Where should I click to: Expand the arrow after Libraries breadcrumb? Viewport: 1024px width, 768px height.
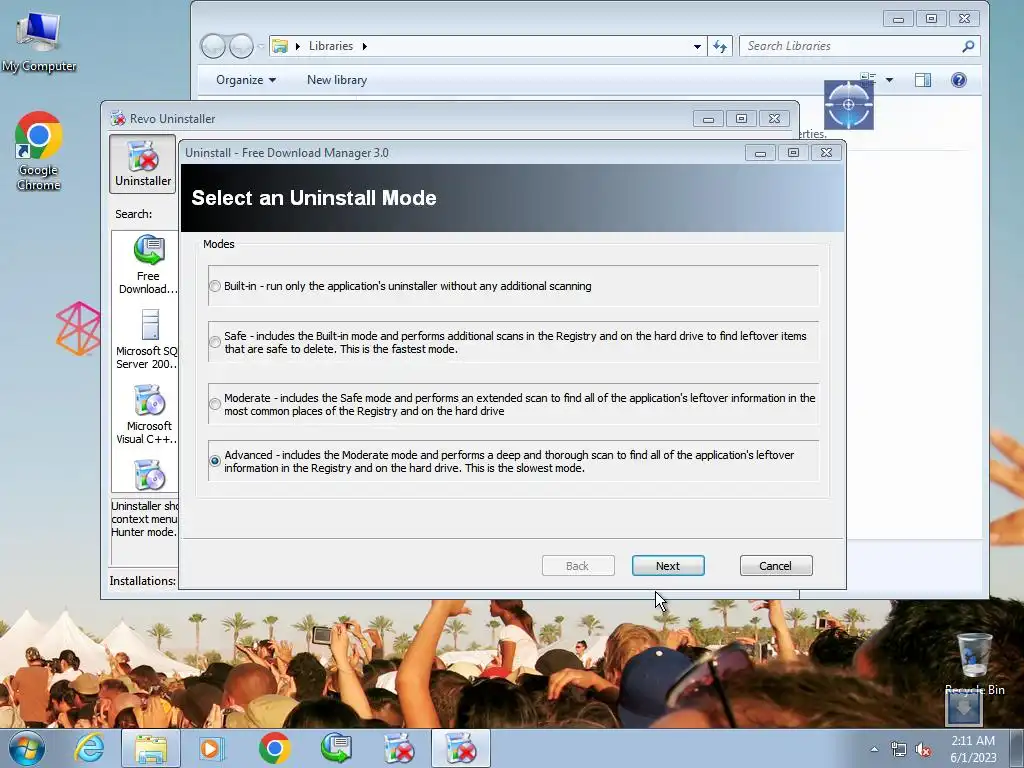pos(364,46)
